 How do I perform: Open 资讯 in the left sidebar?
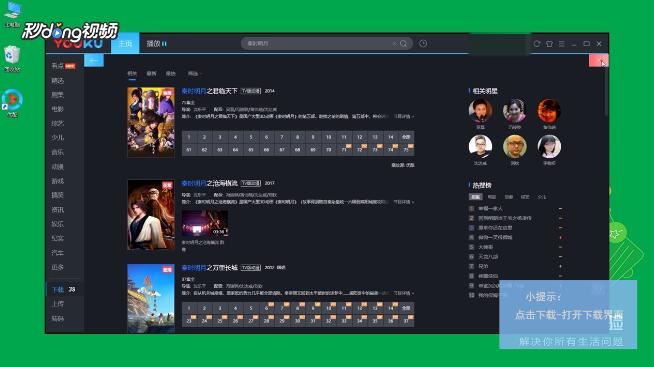pos(58,209)
